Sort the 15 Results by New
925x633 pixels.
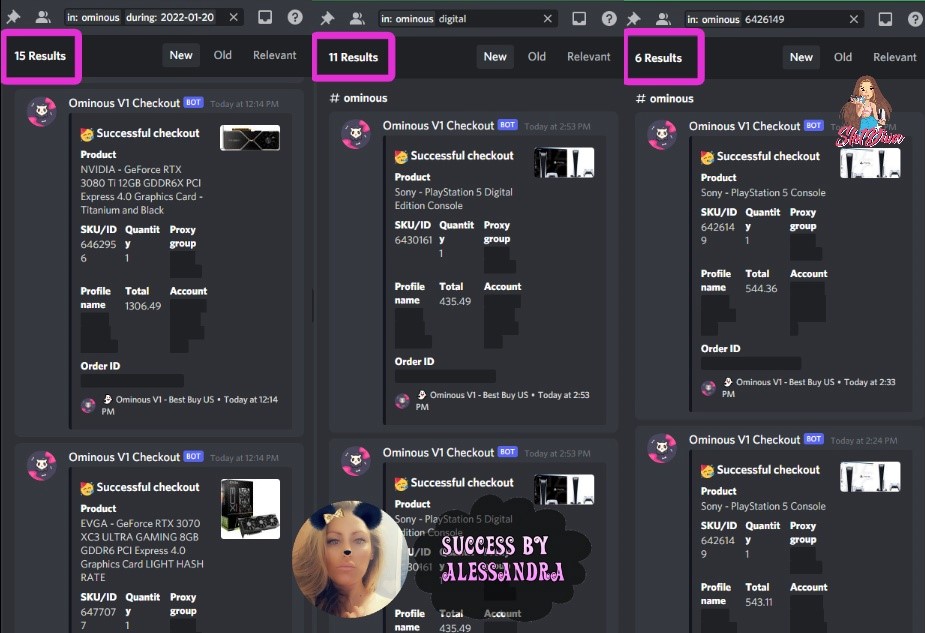(181, 55)
